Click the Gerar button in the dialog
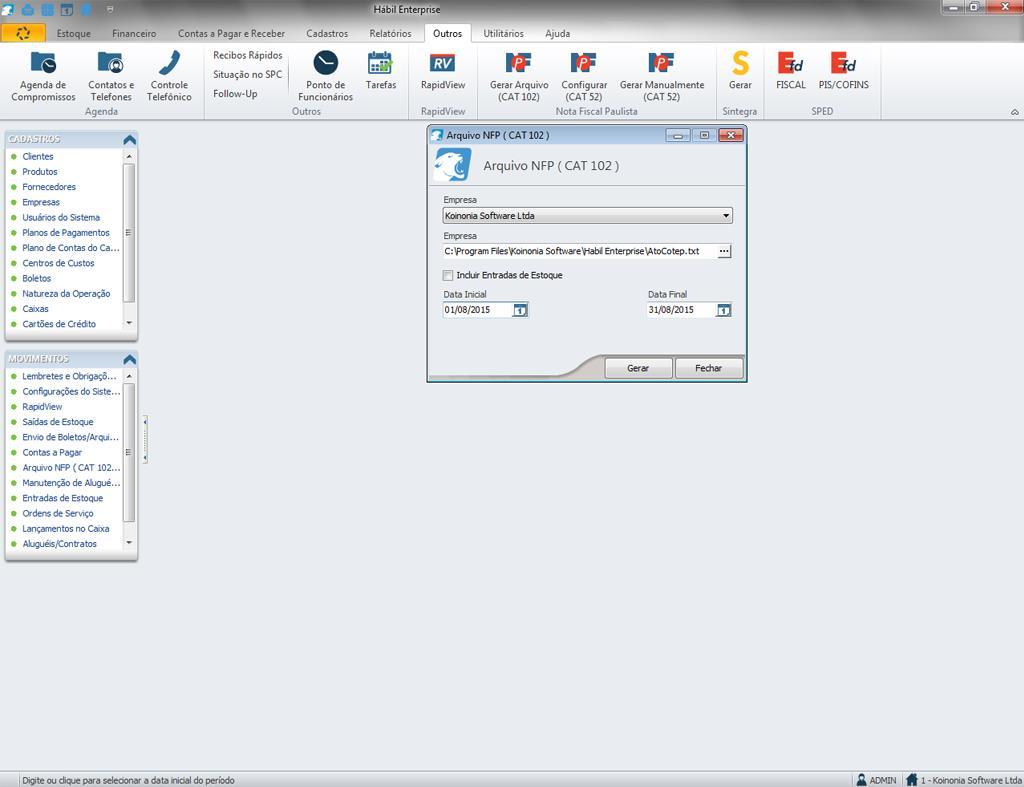 pos(638,368)
